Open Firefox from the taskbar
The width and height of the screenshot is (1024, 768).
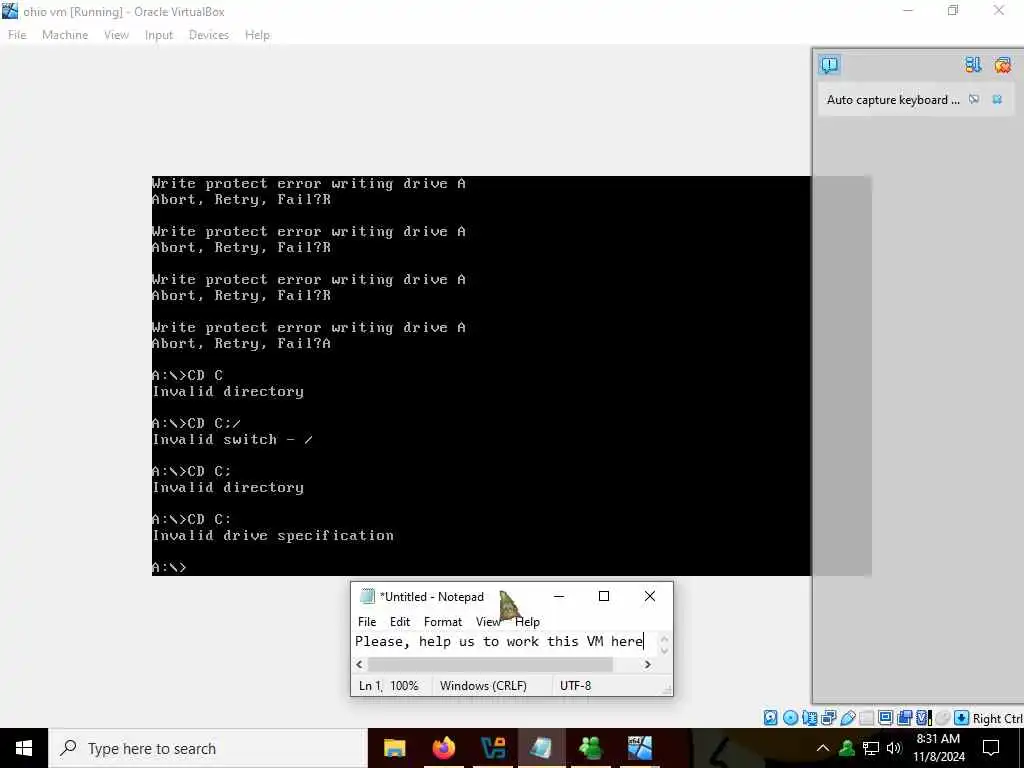443,748
